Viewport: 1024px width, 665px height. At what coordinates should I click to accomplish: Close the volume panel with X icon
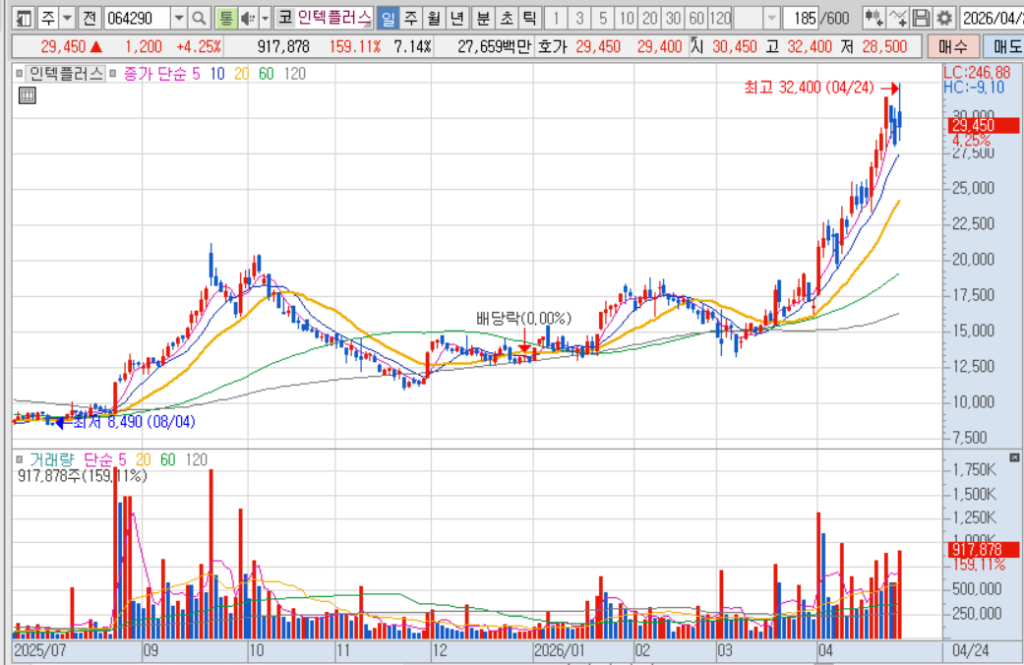point(1014,458)
